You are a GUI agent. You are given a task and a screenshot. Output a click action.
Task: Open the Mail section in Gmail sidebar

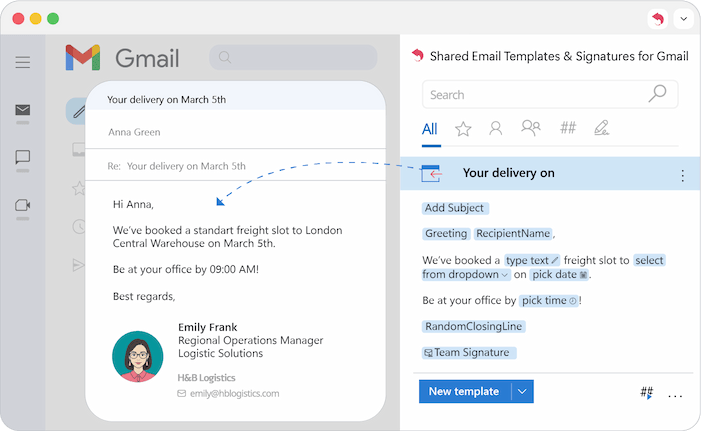coord(23,110)
